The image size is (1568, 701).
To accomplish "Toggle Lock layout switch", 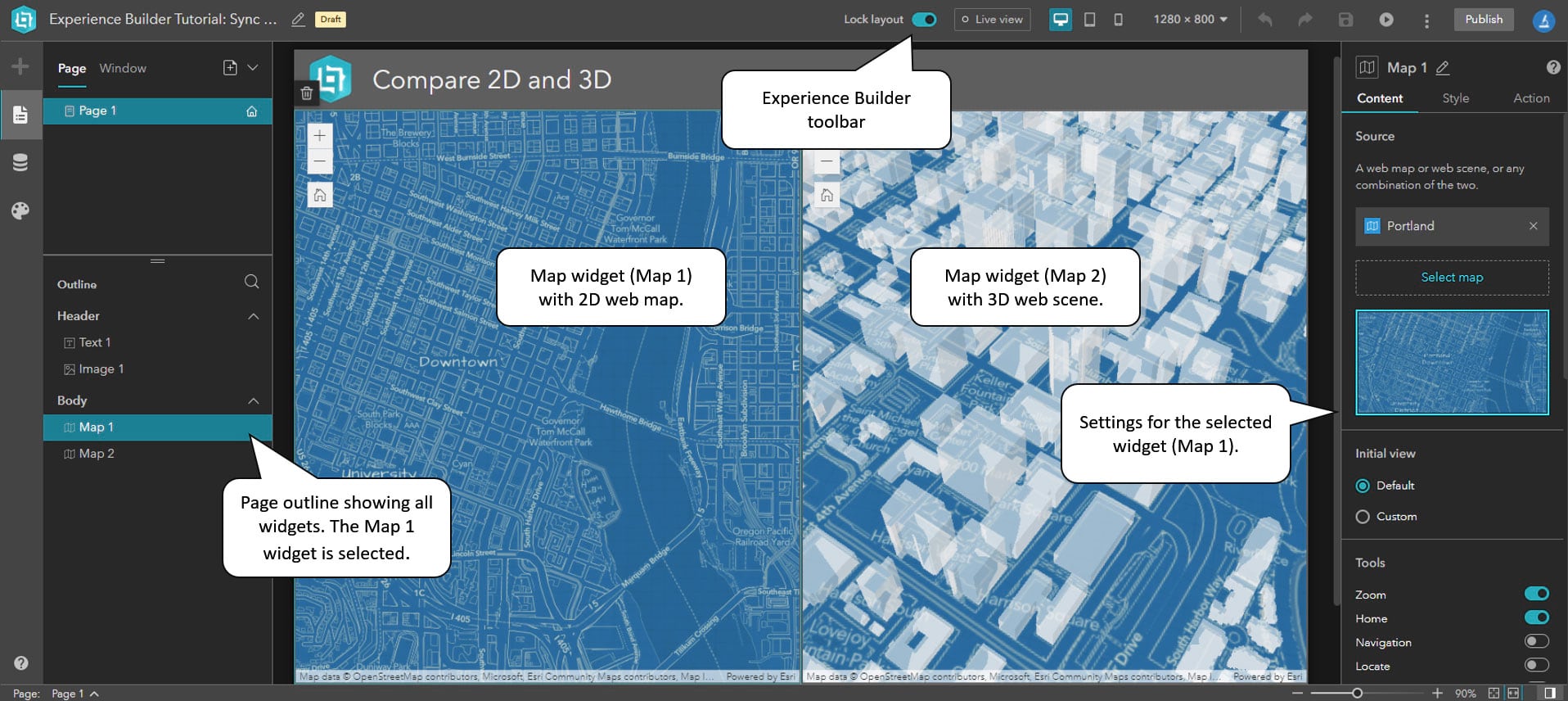I will [x=924, y=19].
